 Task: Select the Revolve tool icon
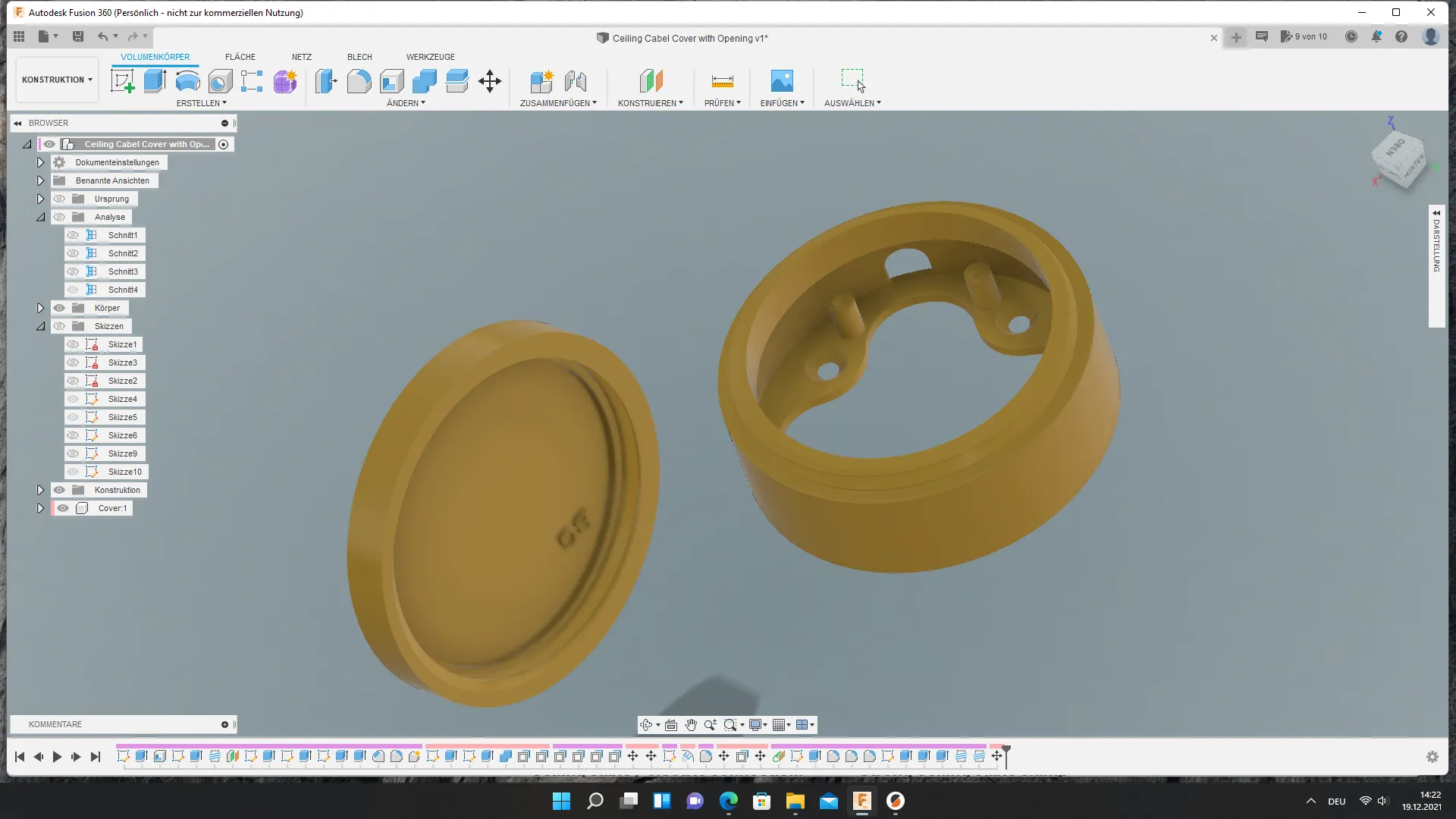point(187,81)
